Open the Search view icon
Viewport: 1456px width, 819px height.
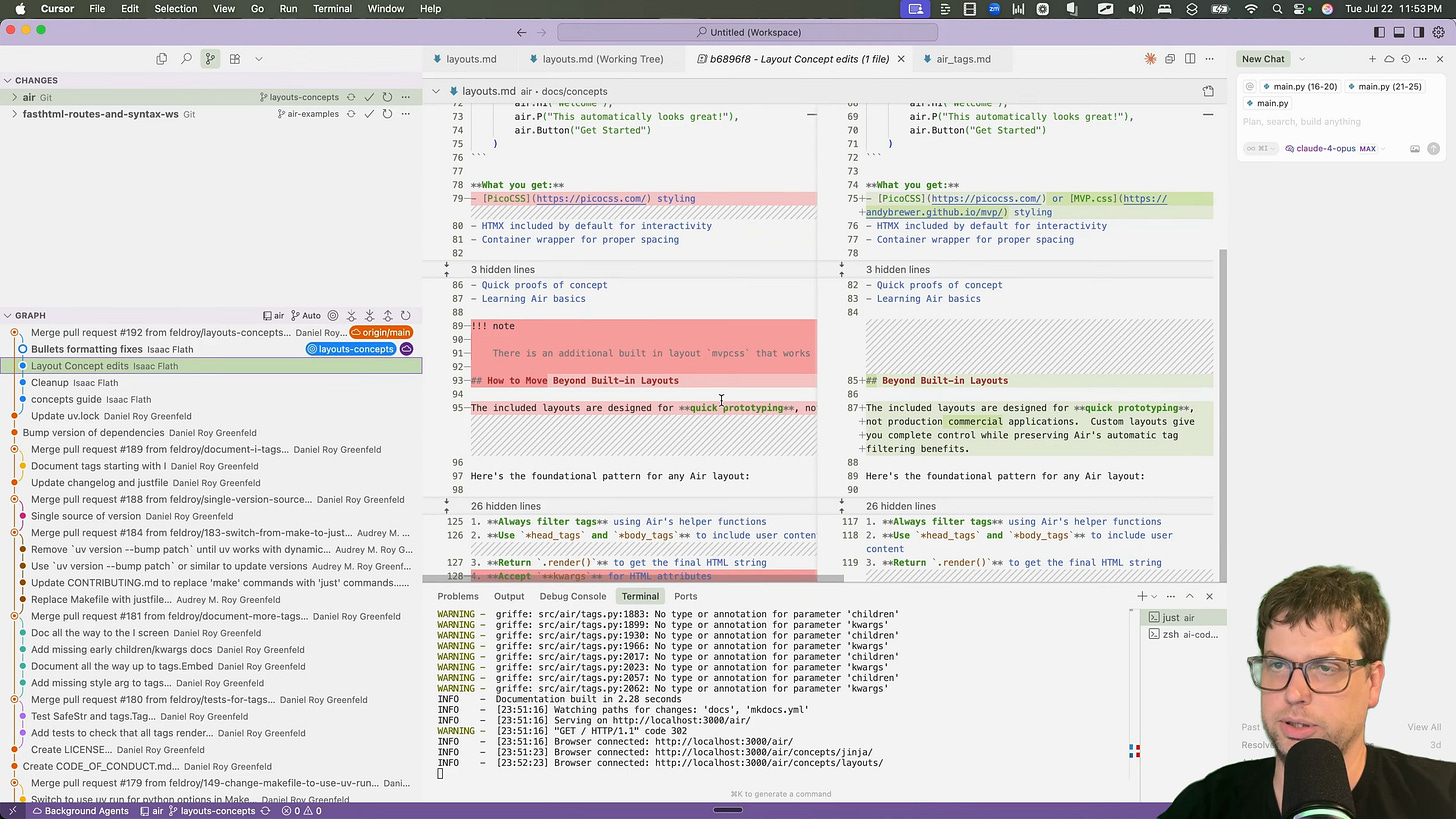186,59
